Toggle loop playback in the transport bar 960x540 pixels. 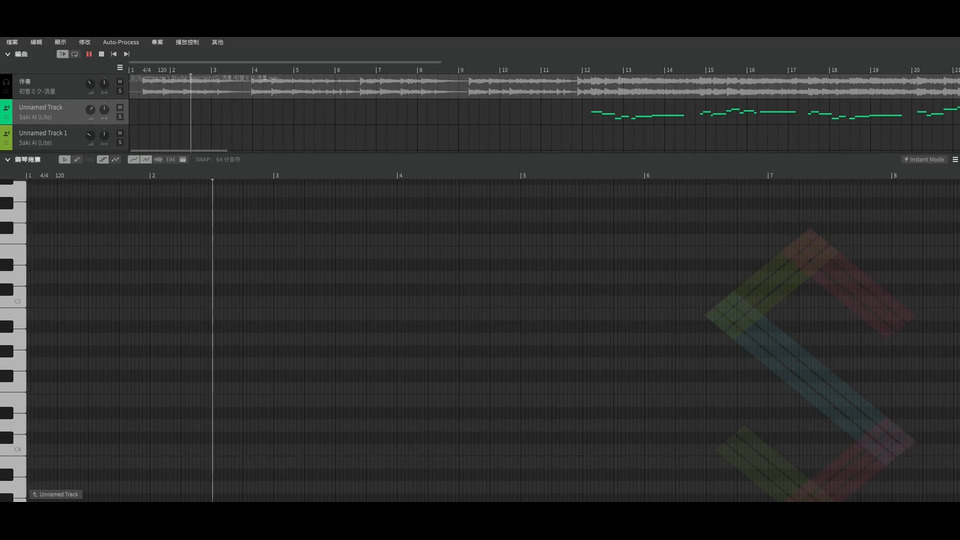[75, 54]
